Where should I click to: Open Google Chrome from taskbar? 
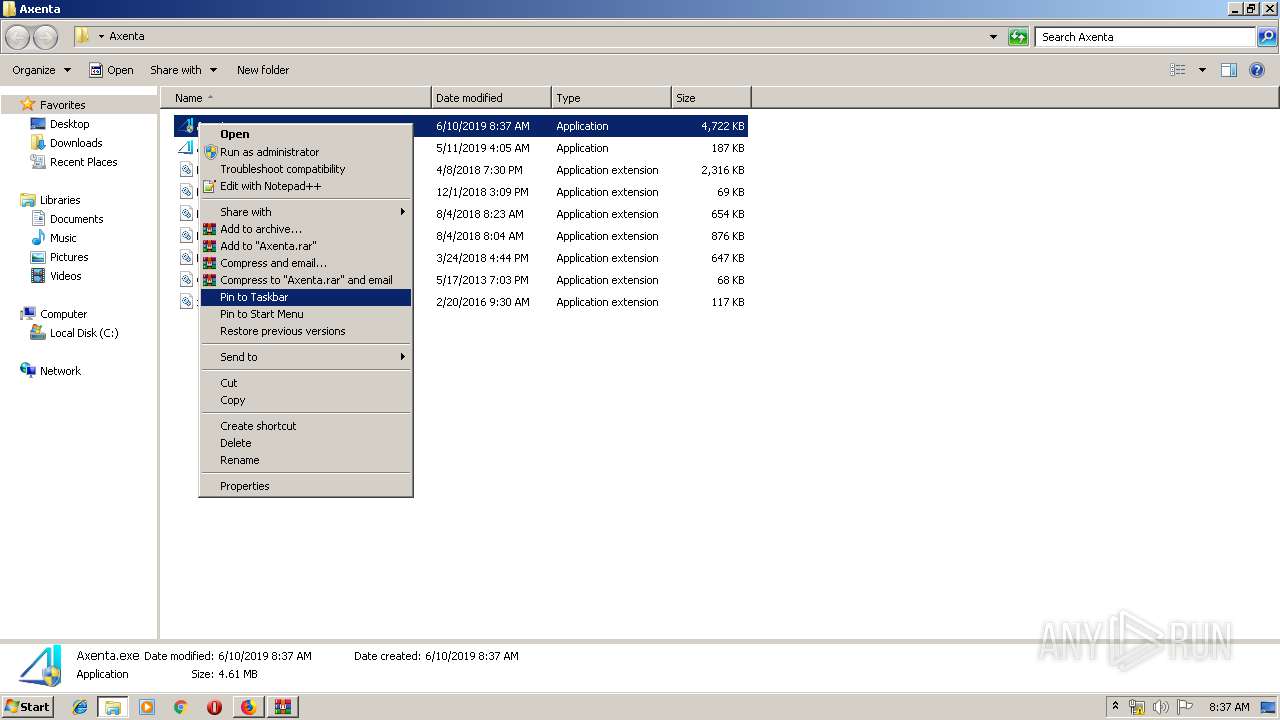tap(180, 707)
